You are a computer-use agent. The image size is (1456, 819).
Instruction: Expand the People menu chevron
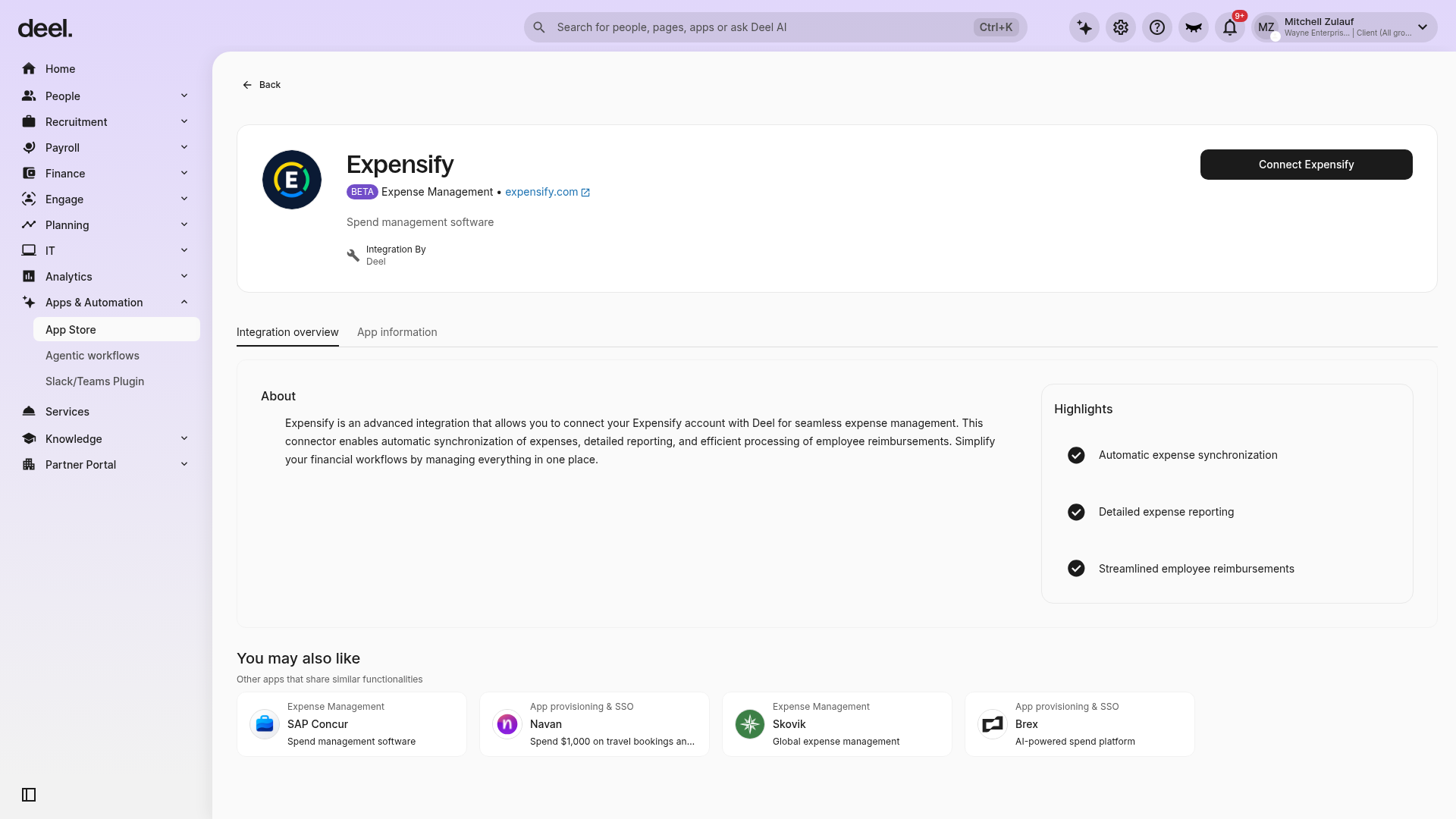coord(184,96)
